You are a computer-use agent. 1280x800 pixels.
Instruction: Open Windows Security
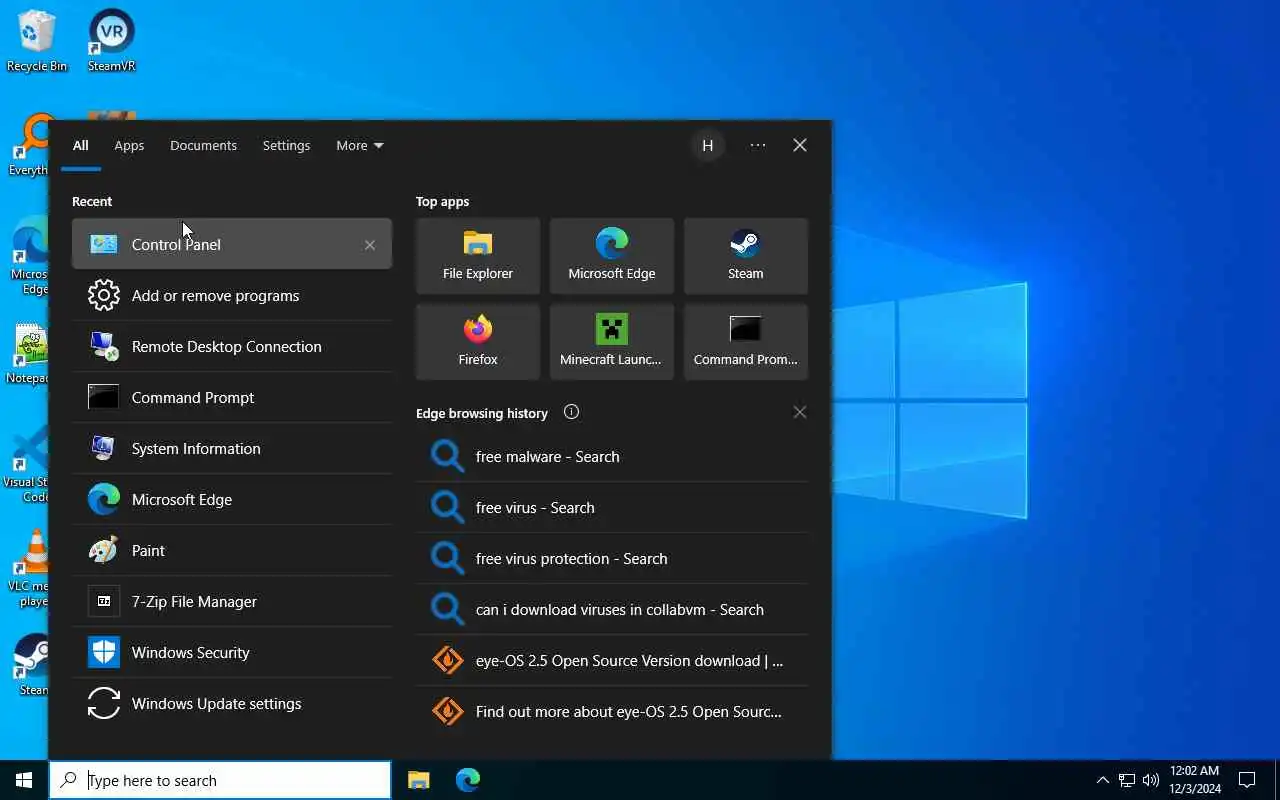(232, 652)
